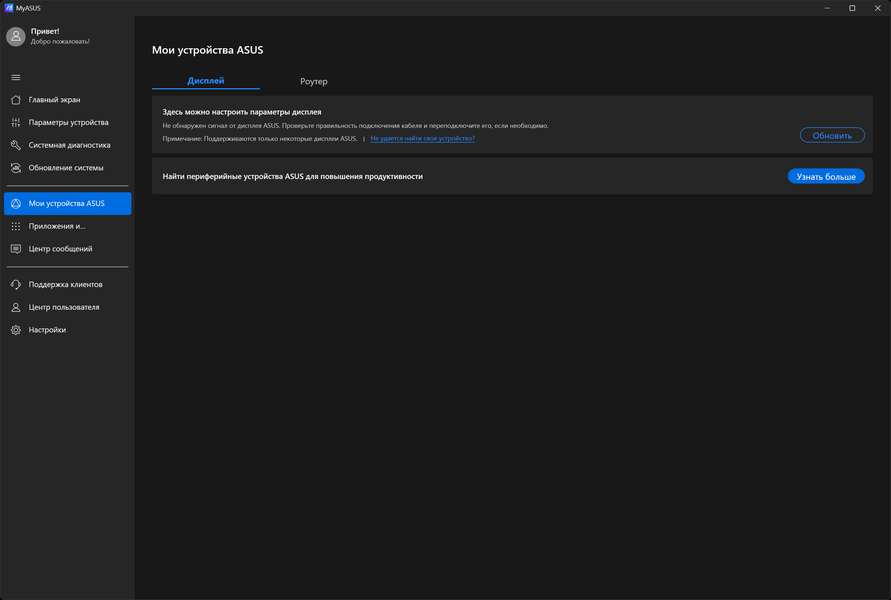Click the Узнать больше button
891x600 pixels.
click(x=826, y=176)
